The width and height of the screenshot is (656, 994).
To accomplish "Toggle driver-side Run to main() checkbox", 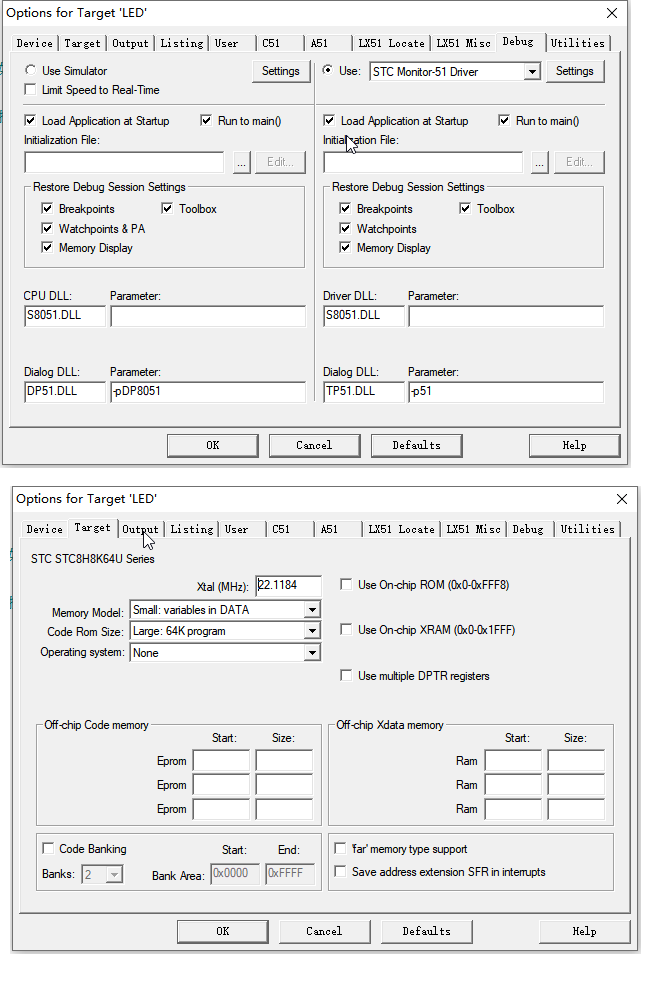I will point(505,120).
